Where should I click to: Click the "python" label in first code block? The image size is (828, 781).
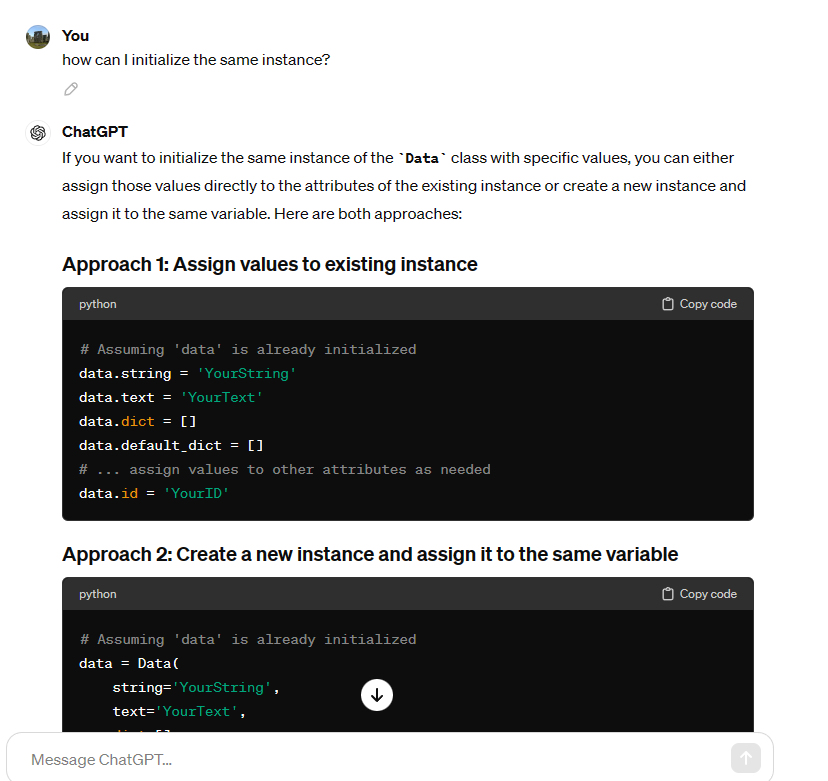coord(98,304)
